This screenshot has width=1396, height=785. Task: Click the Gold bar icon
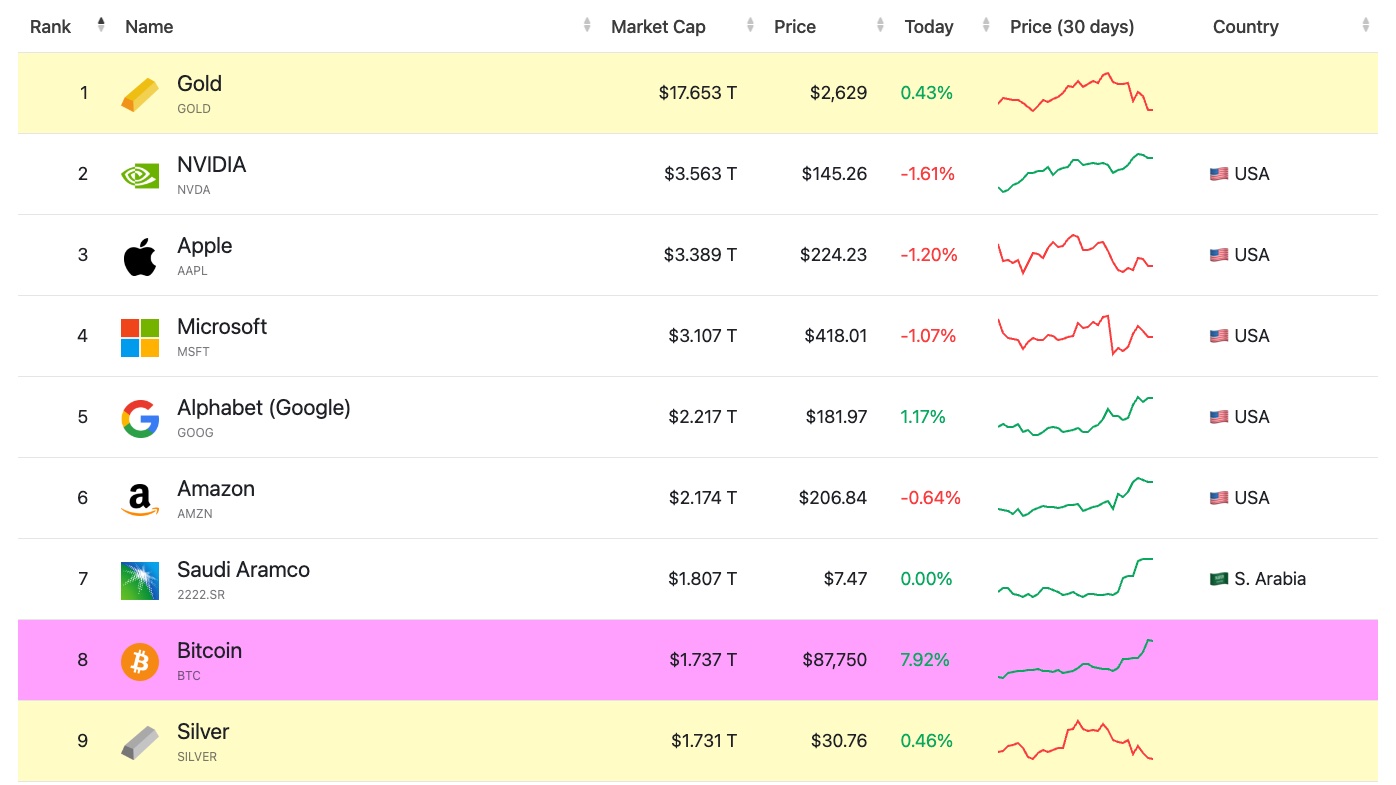[140, 94]
